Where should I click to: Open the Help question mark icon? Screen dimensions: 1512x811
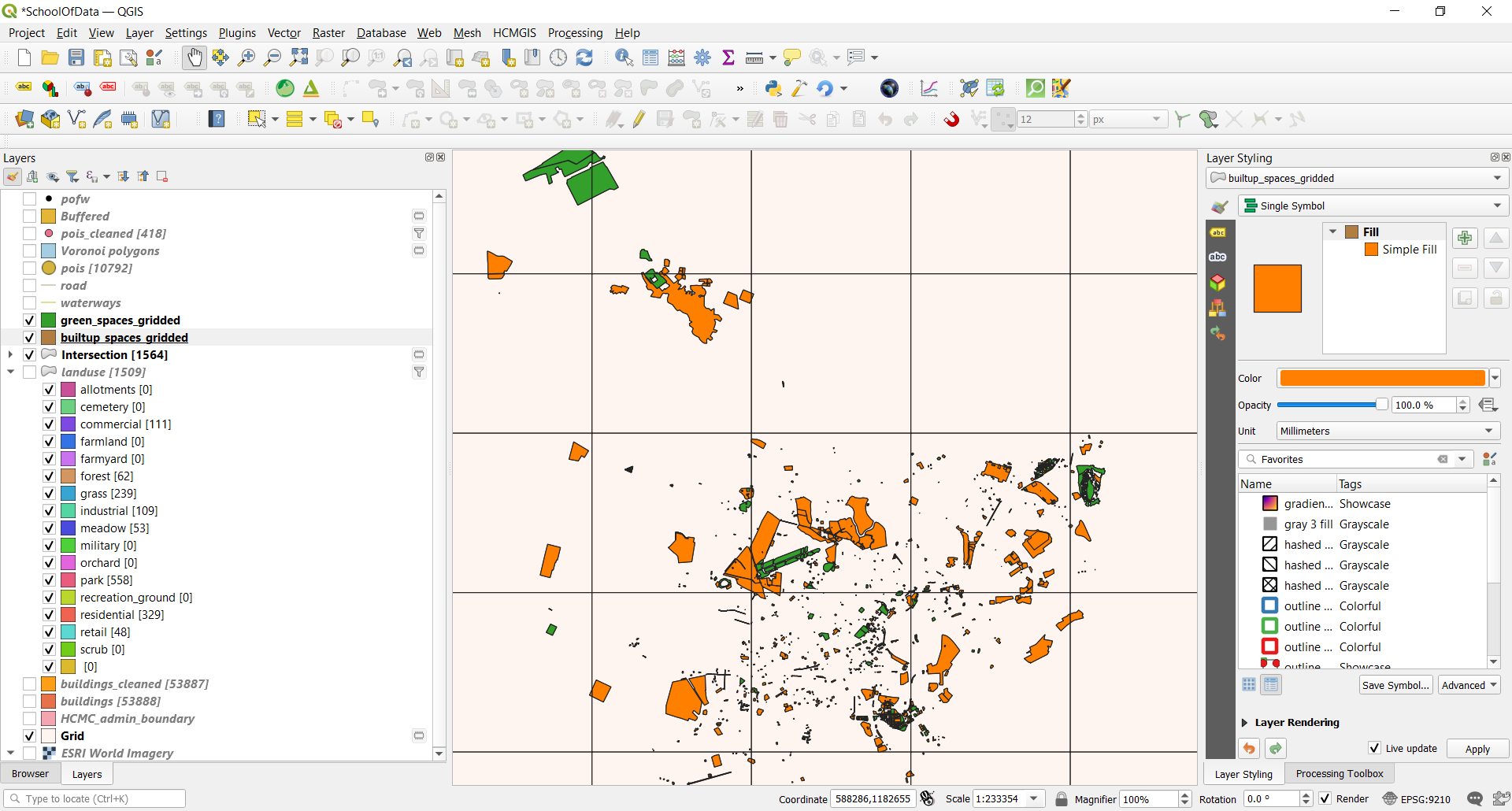click(x=217, y=120)
